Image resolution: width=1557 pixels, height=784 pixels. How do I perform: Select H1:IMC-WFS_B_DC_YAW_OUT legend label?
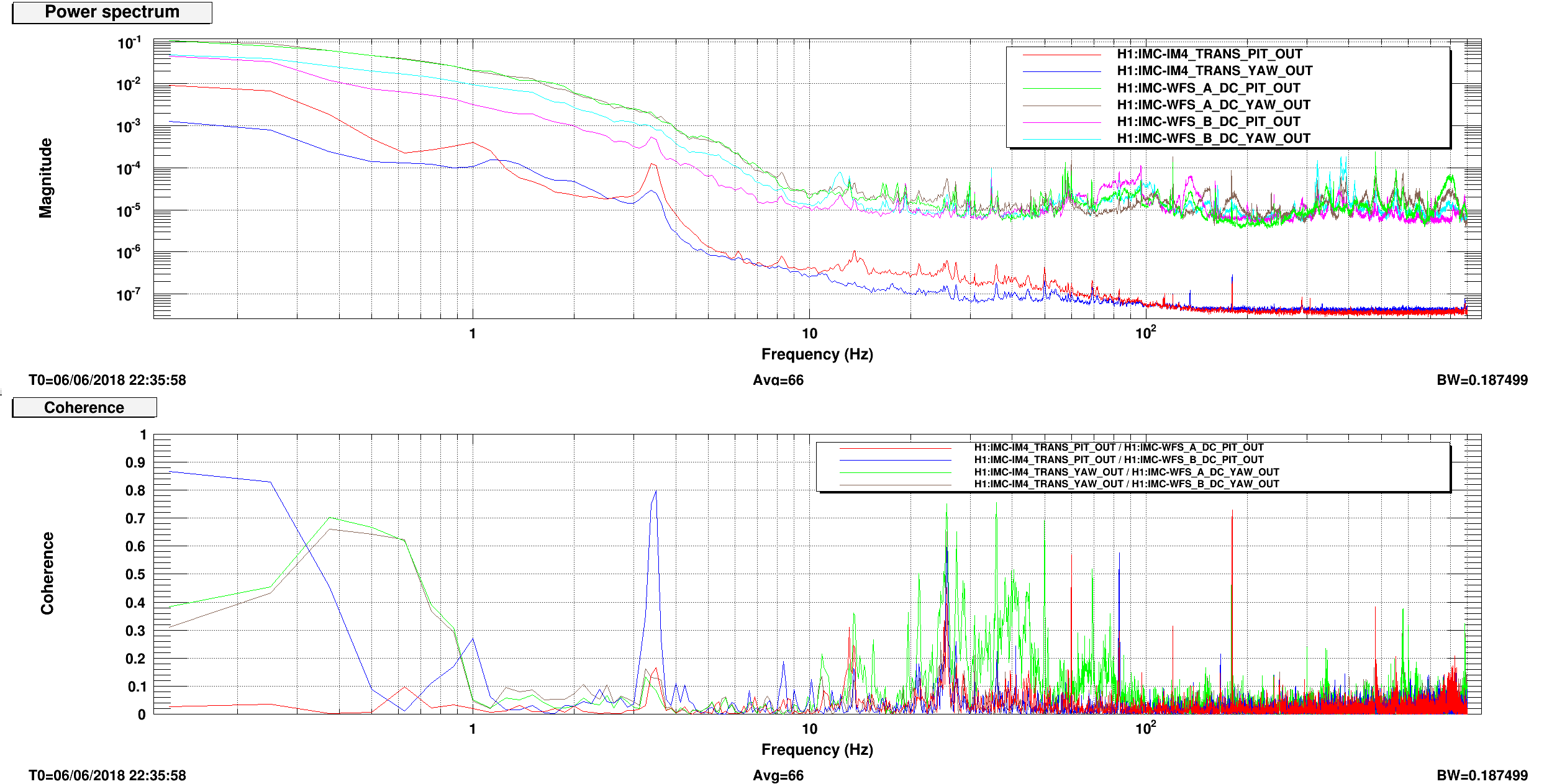pos(1213,138)
